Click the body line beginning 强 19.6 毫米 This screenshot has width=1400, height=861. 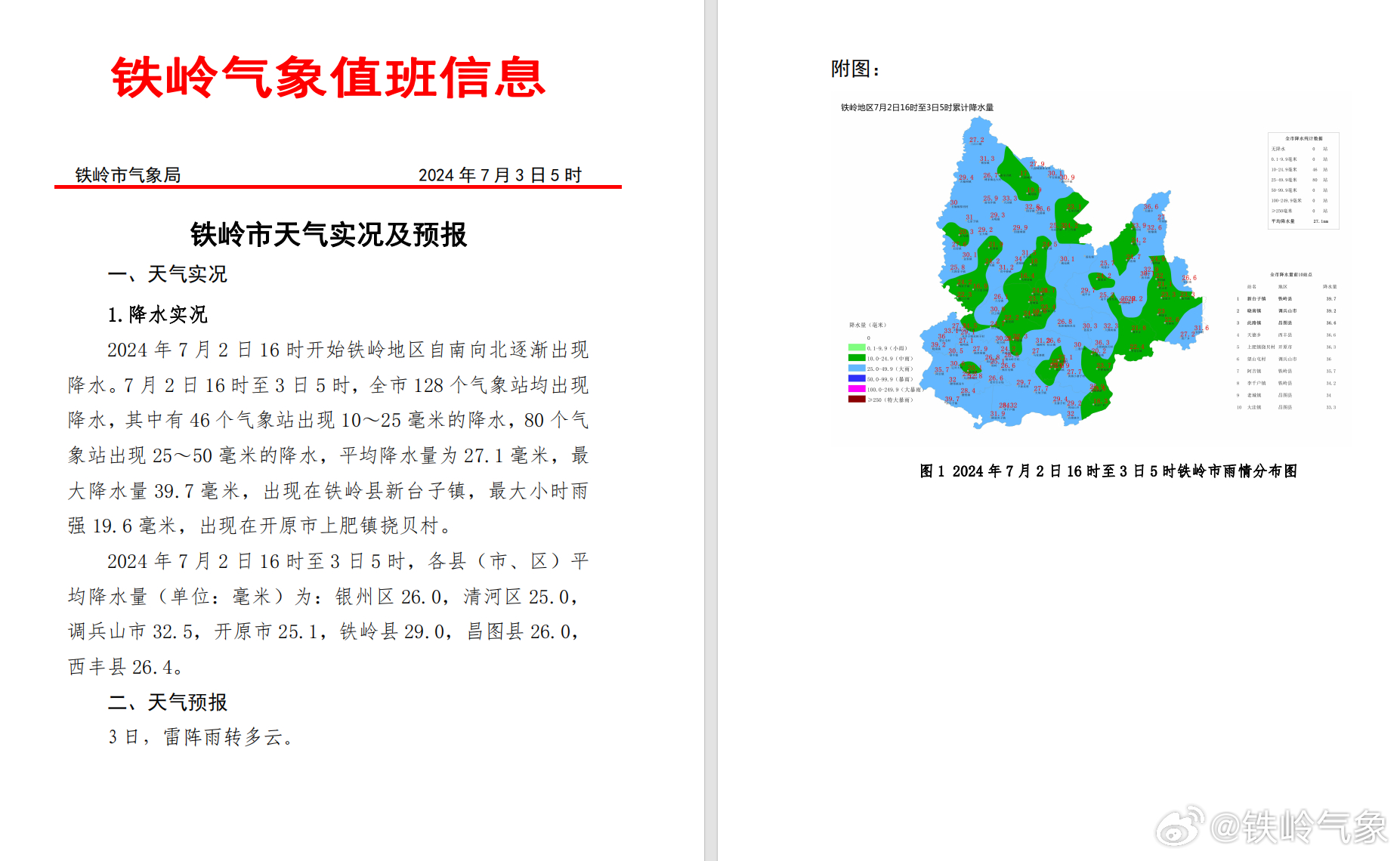coord(261,526)
